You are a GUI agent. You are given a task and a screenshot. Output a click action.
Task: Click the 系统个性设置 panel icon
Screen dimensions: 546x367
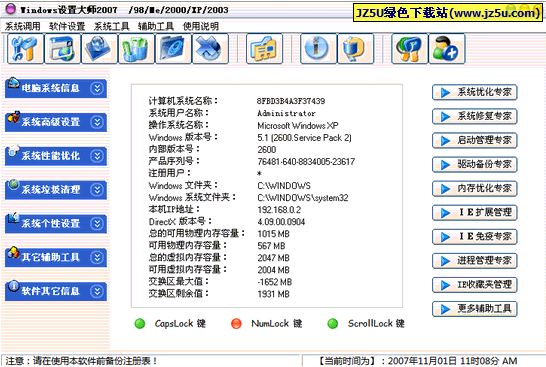[13, 219]
